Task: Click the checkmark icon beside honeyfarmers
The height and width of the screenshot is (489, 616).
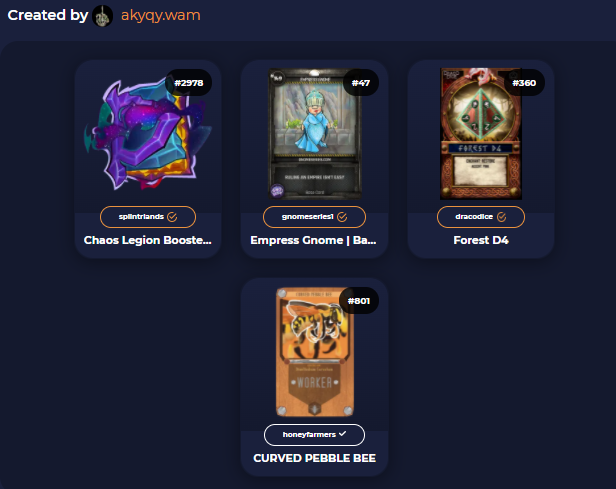Action: pos(343,434)
